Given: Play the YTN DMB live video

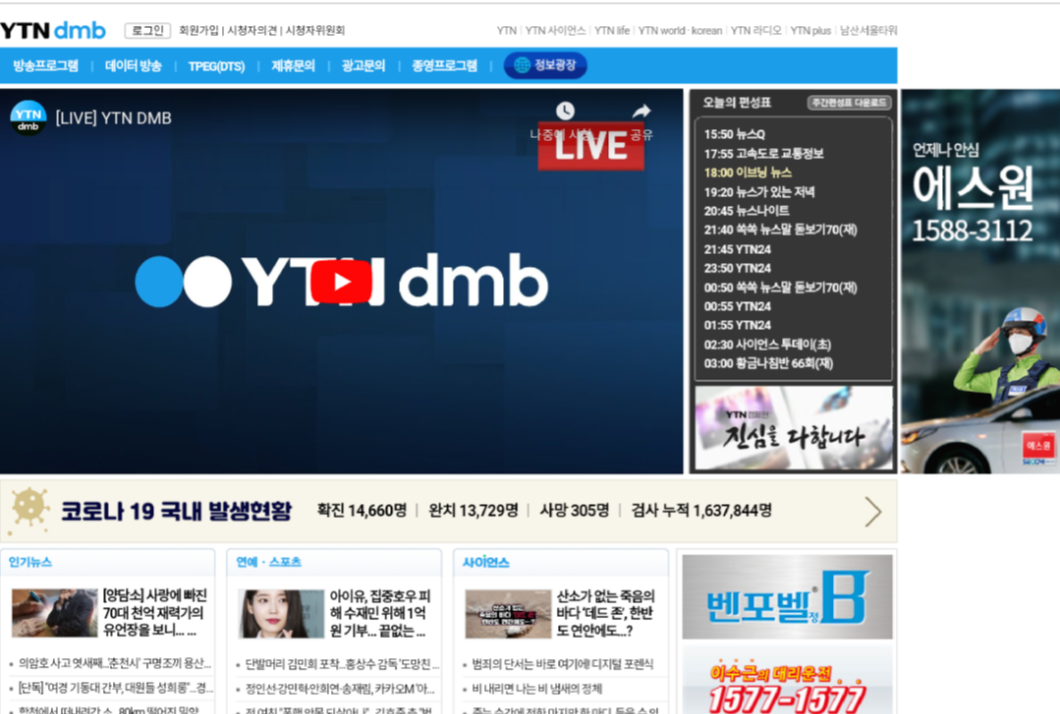Looking at the screenshot, I should point(341,281).
